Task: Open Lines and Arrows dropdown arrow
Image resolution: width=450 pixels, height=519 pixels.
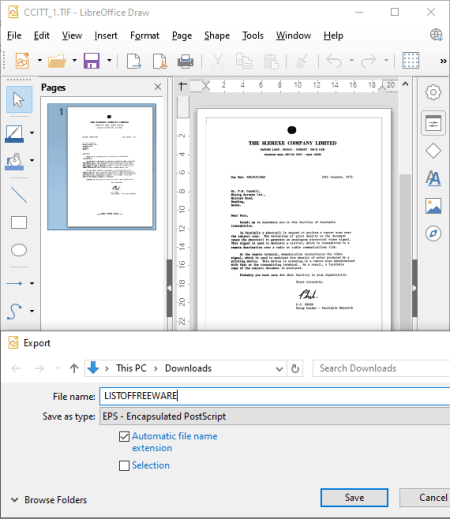Action: click(32, 283)
